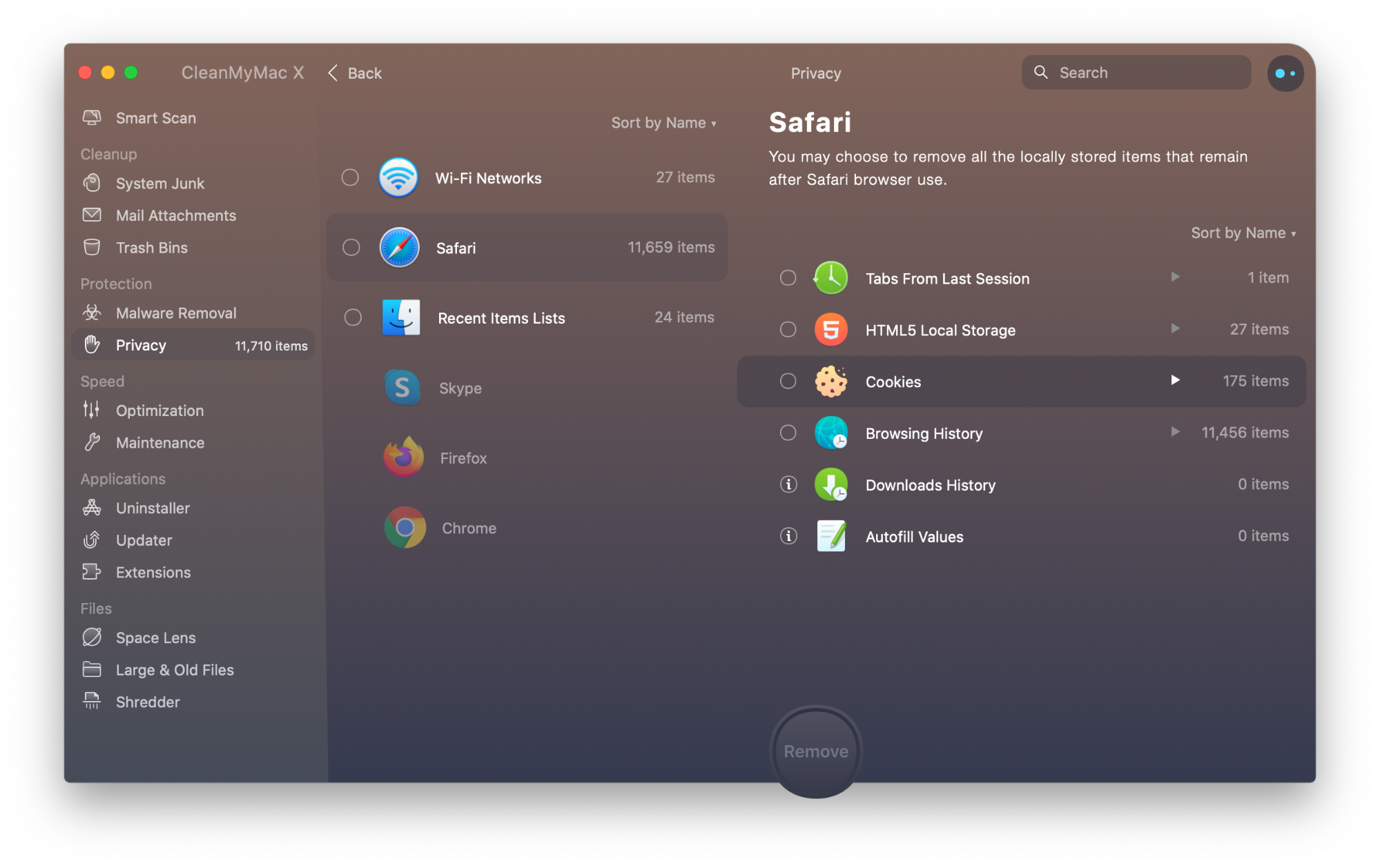Click the Smart Scan monitor icon

pos(92,118)
